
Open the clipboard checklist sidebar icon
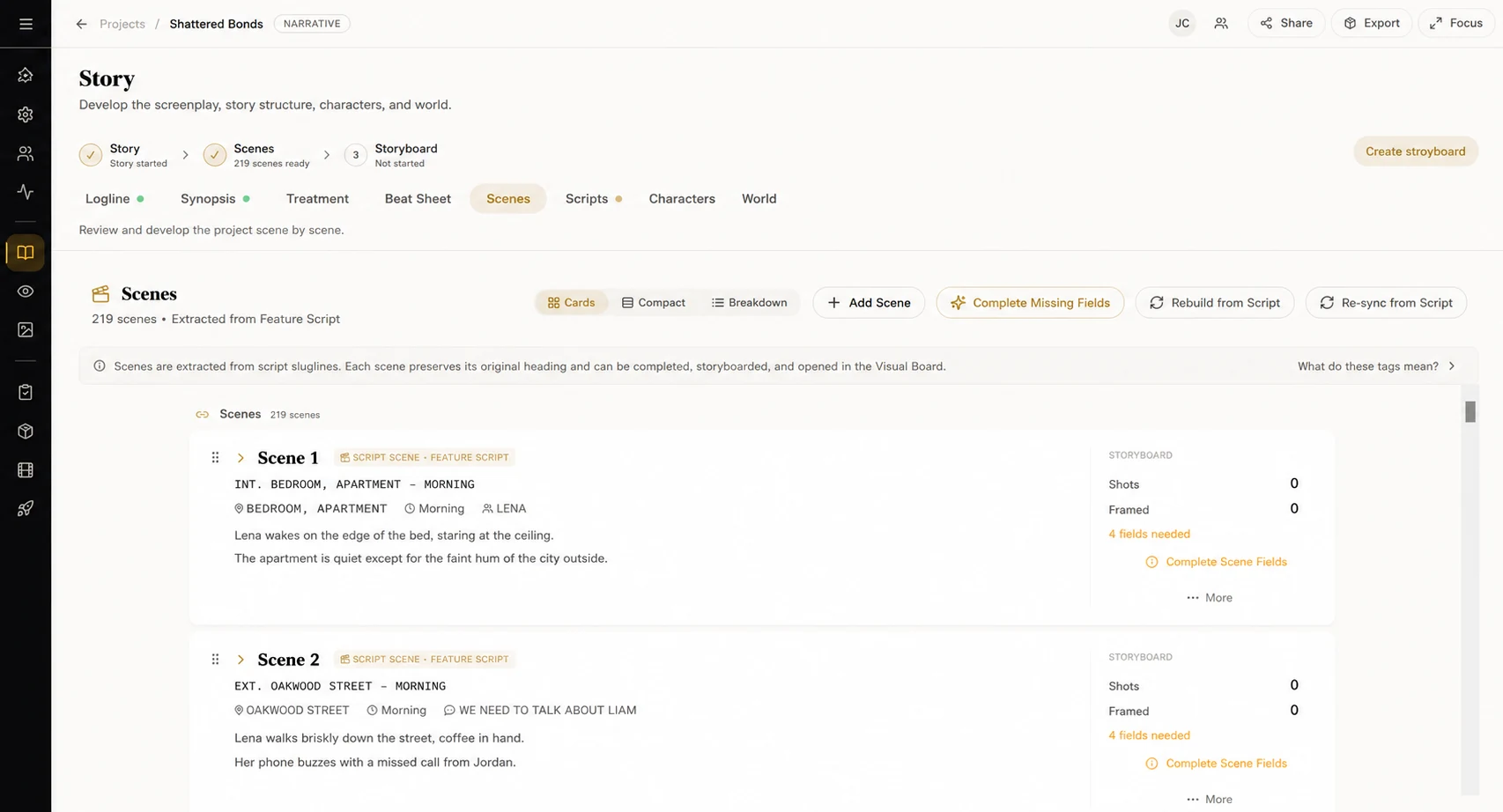tap(26, 393)
